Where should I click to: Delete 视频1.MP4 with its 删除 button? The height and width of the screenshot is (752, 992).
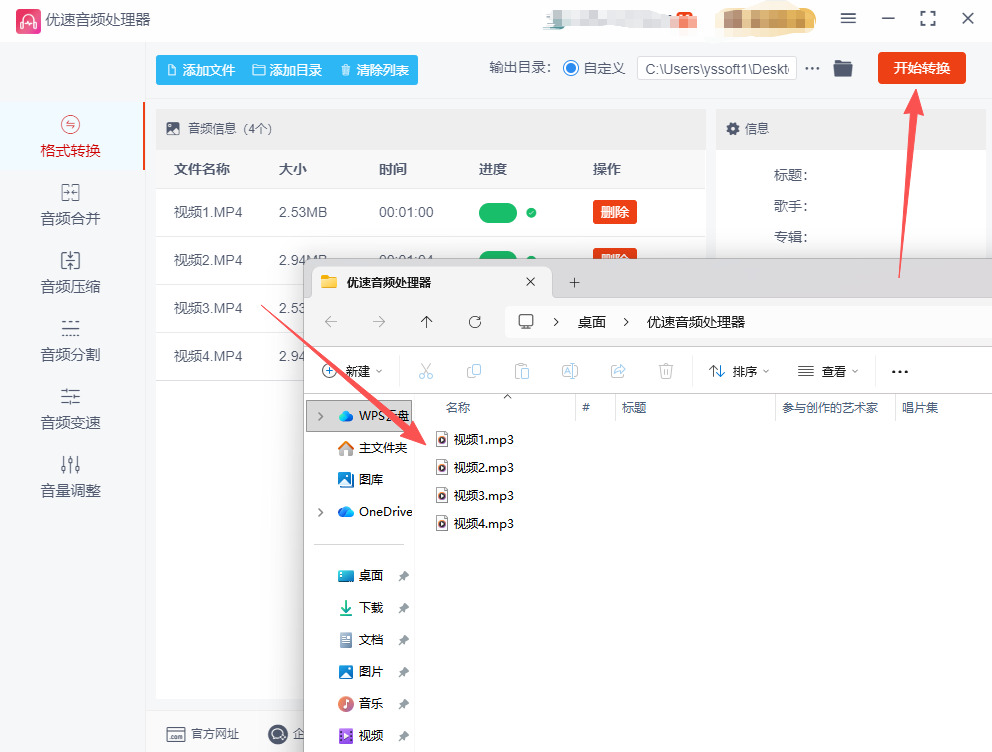(614, 212)
